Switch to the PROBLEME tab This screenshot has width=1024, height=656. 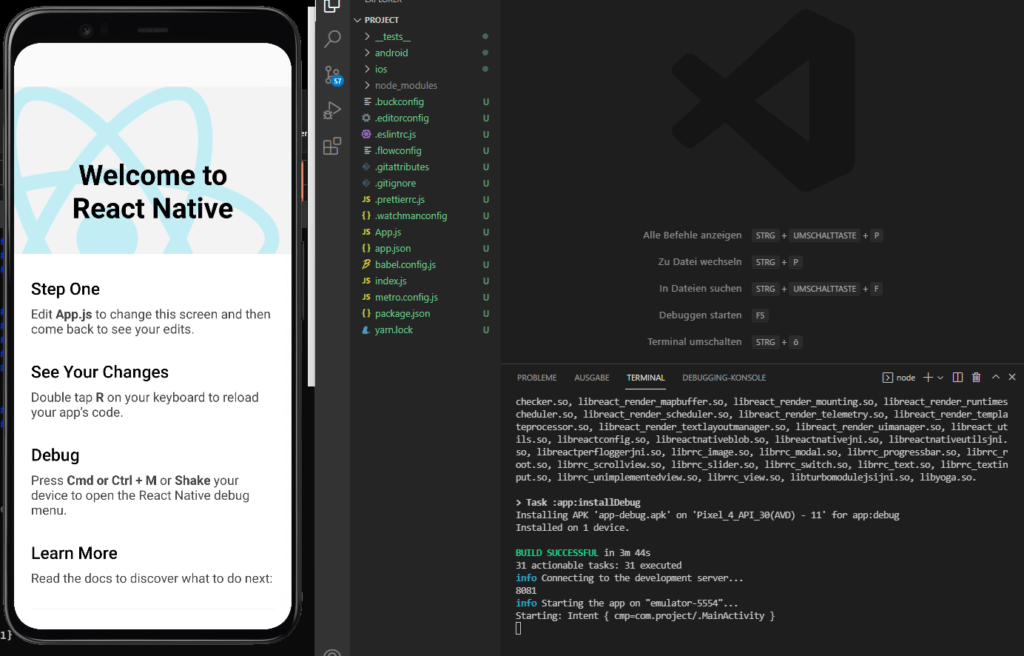[537, 377]
